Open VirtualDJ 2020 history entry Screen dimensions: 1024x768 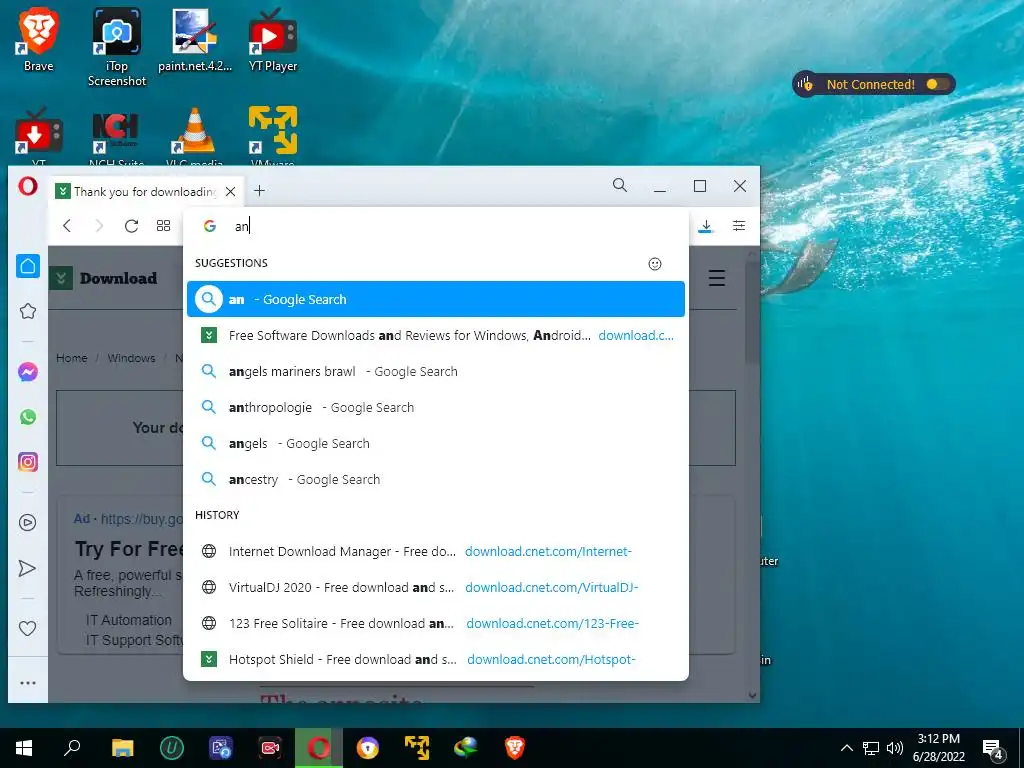(436, 587)
